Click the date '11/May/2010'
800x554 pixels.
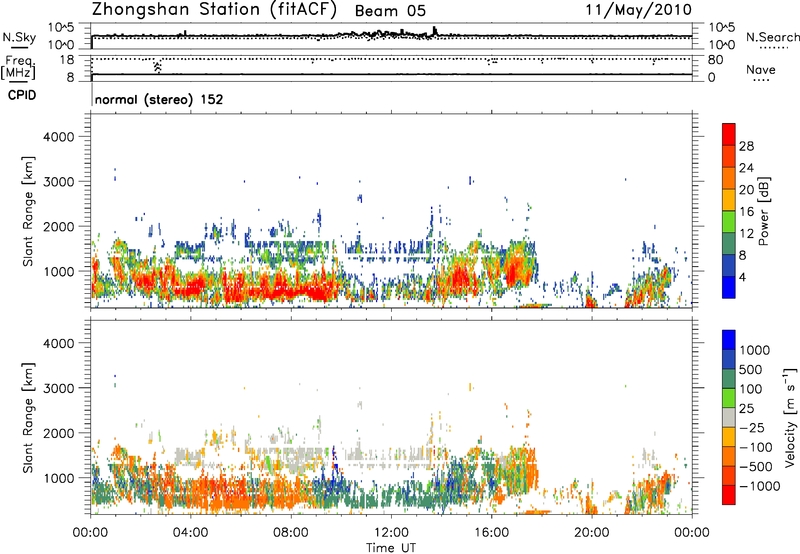(638, 10)
